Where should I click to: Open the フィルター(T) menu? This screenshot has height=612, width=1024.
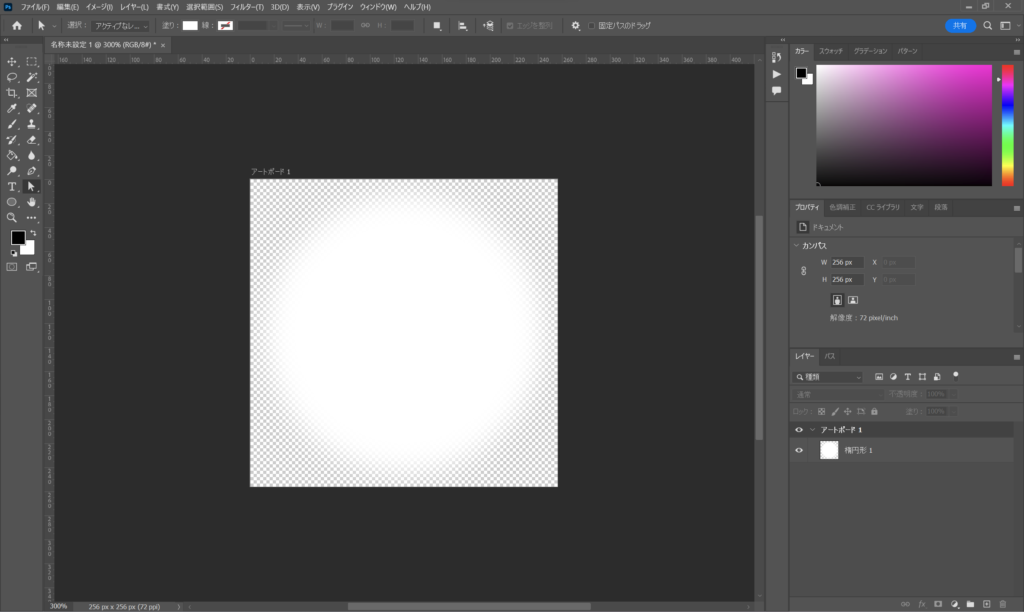coord(245,7)
